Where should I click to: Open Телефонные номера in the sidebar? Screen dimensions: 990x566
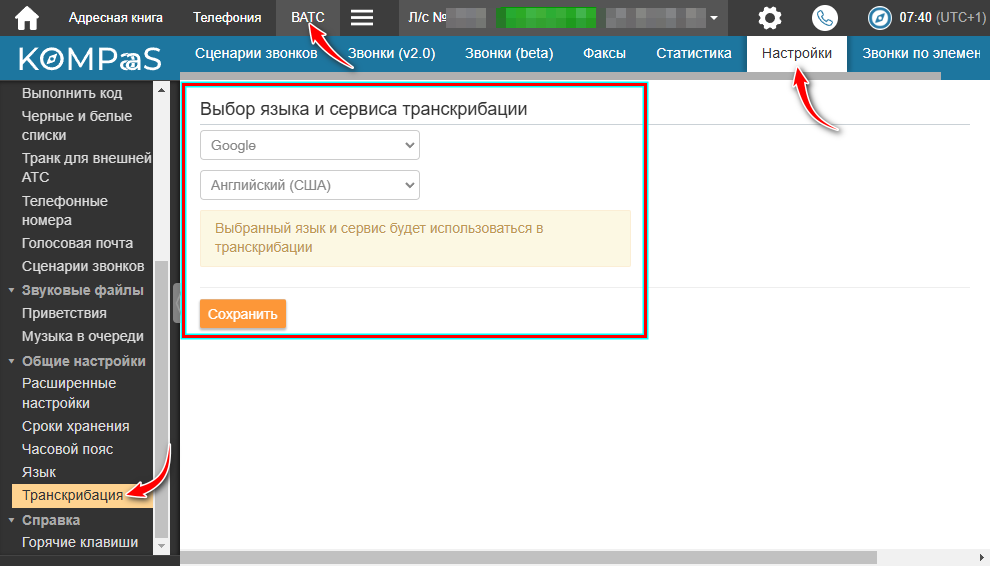click(x=64, y=210)
